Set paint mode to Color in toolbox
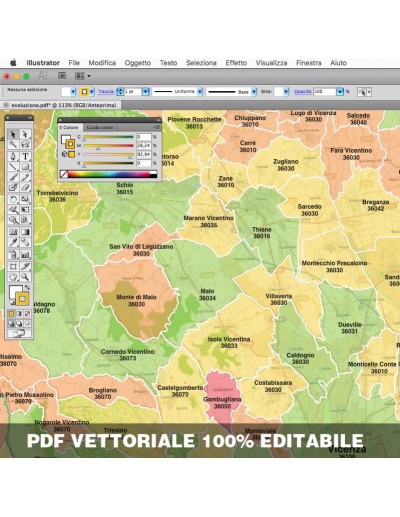Viewport: 400px width, 517px height. (x=11, y=314)
